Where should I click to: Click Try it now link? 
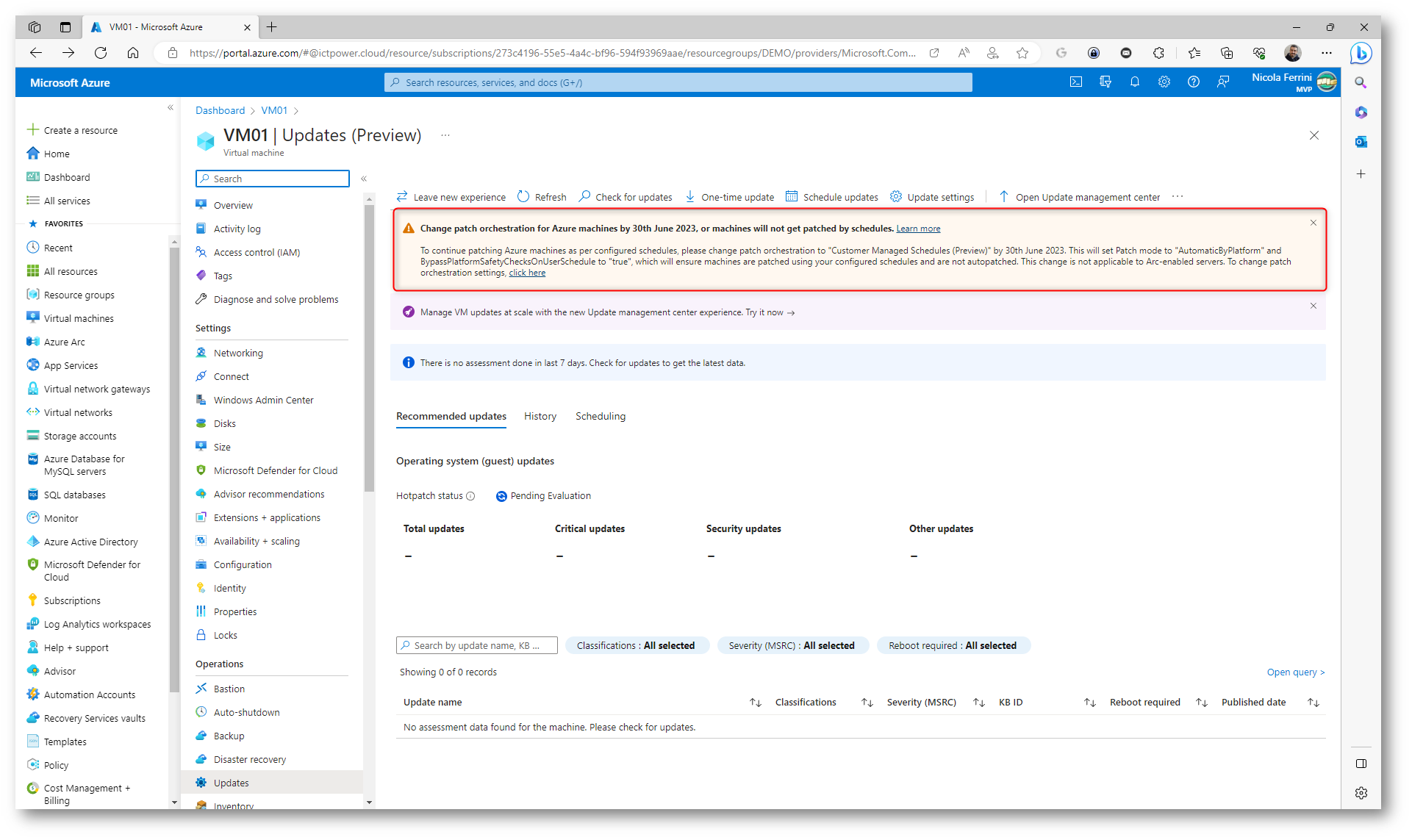coord(770,312)
